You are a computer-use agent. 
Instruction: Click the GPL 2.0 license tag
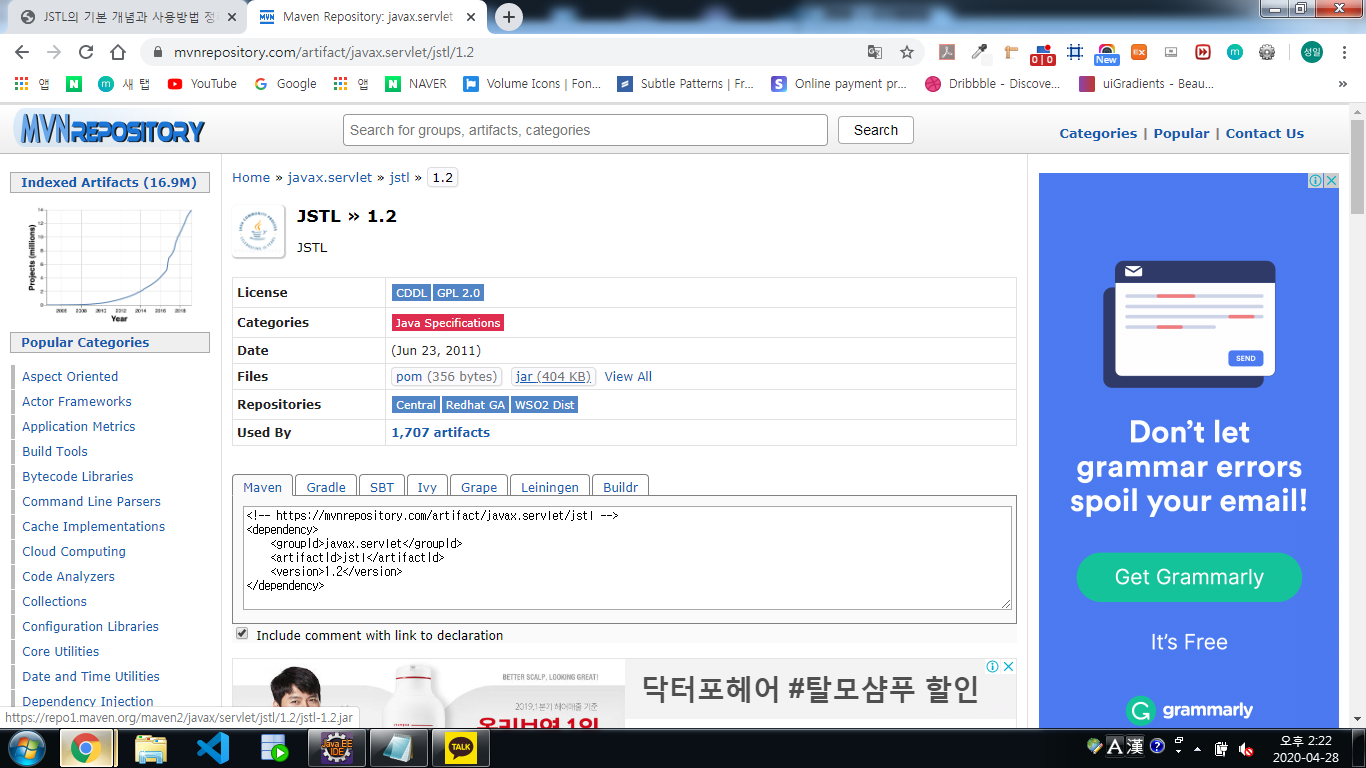coord(459,293)
